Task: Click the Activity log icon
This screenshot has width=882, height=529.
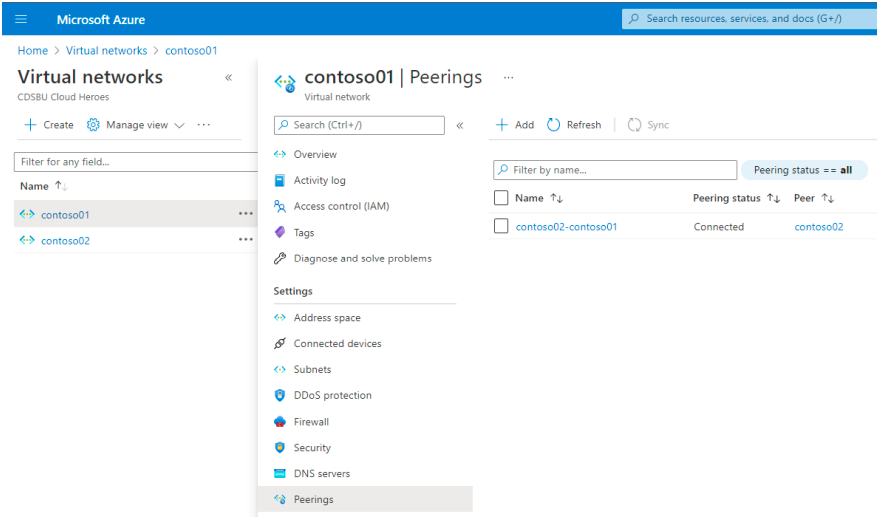Action: 280,180
